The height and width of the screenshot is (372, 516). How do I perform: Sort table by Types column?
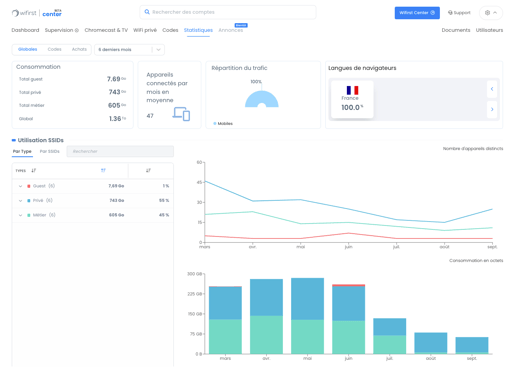34,171
